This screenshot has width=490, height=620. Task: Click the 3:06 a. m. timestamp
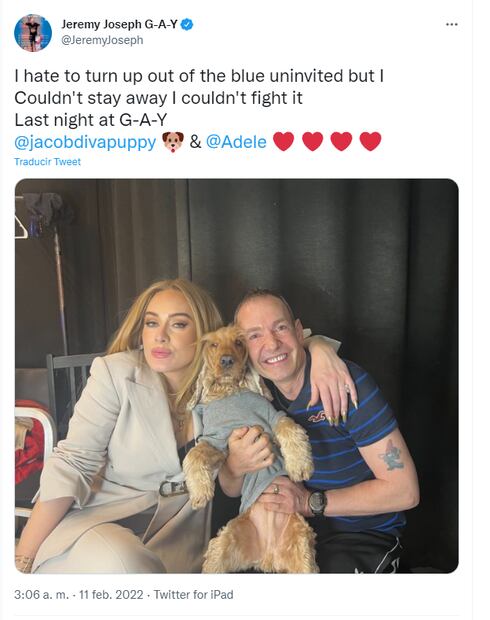[42, 595]
